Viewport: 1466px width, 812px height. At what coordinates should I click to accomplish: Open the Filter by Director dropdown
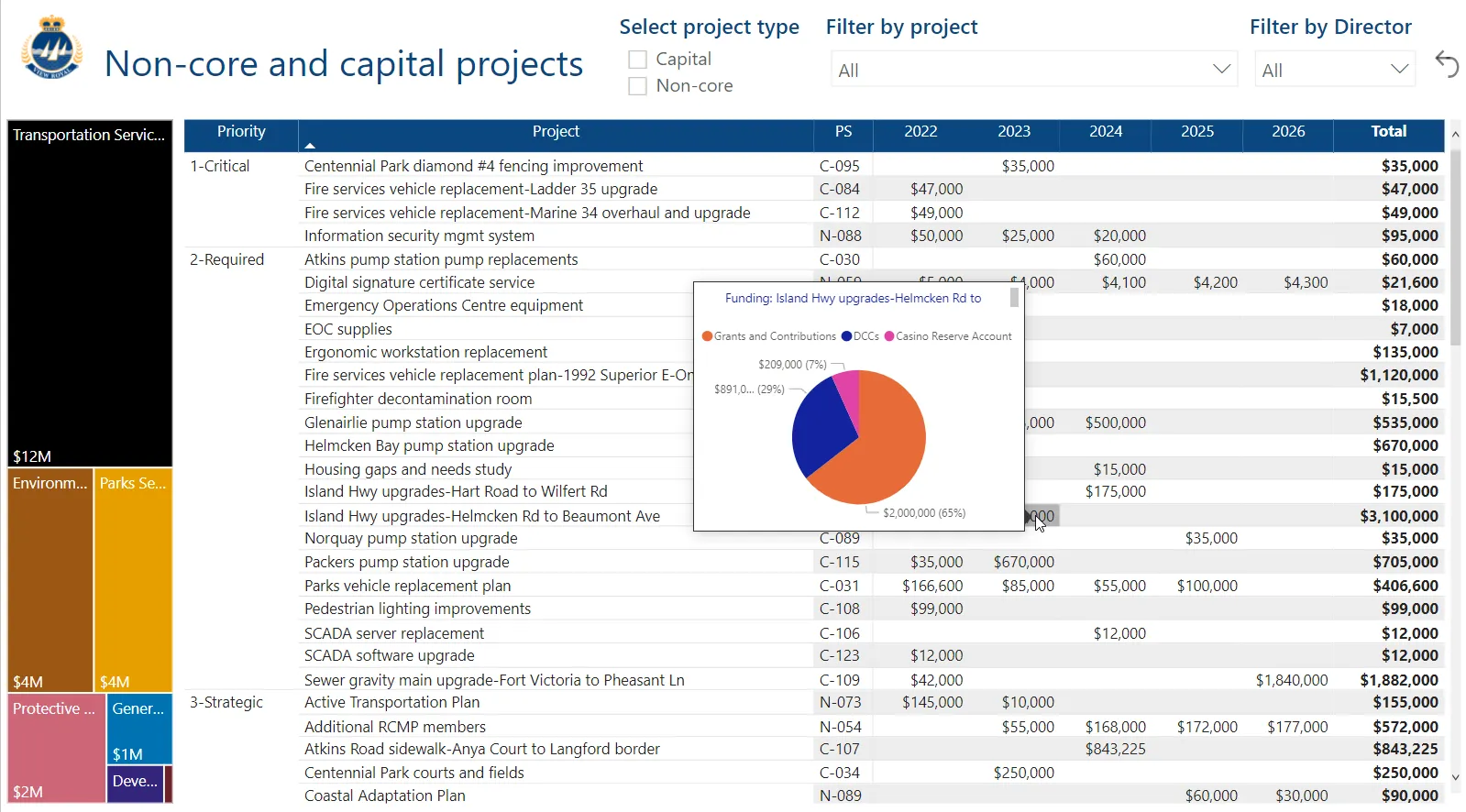pos(1335,70)
